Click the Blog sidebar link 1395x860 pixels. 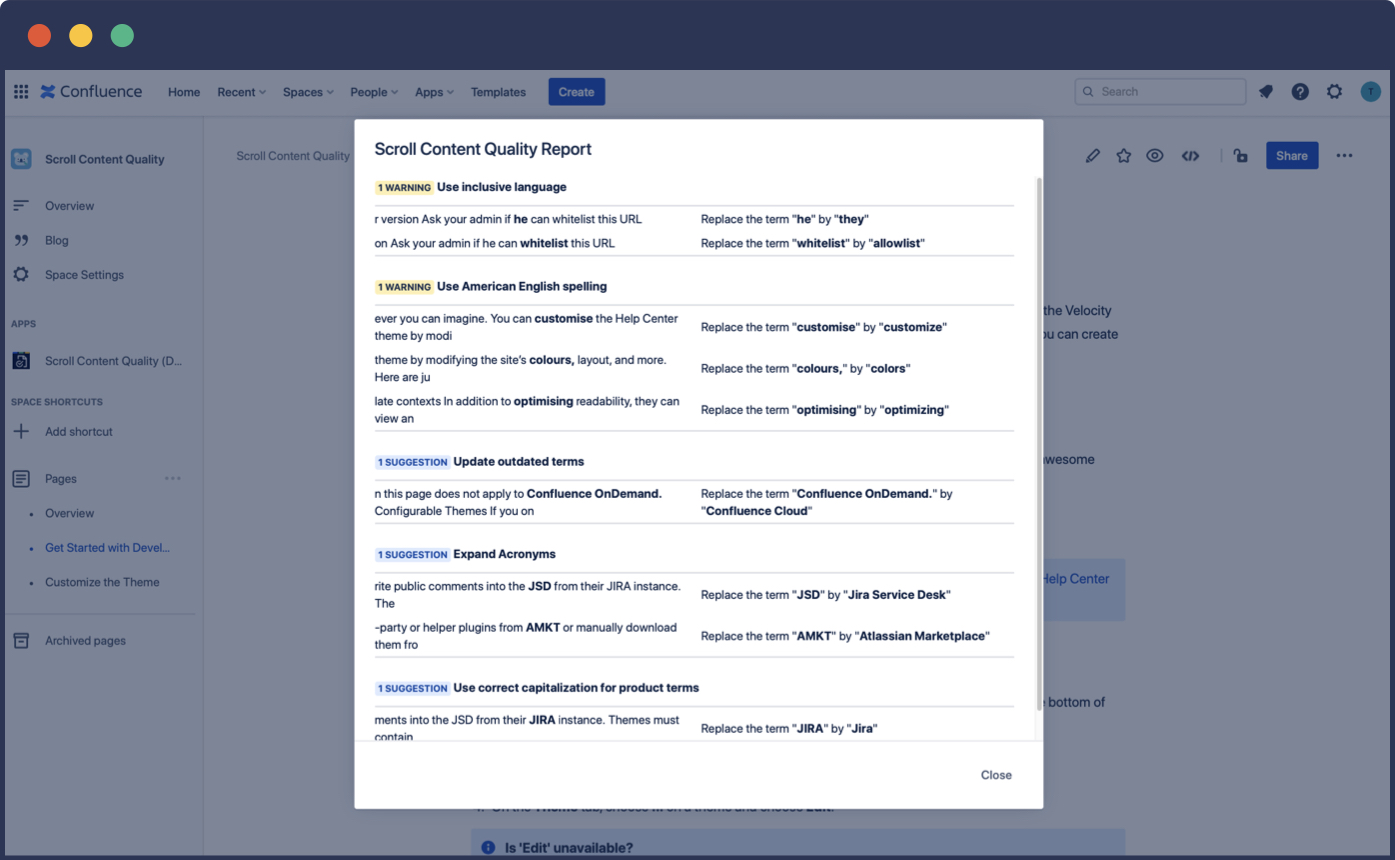[x=56, y=240]
